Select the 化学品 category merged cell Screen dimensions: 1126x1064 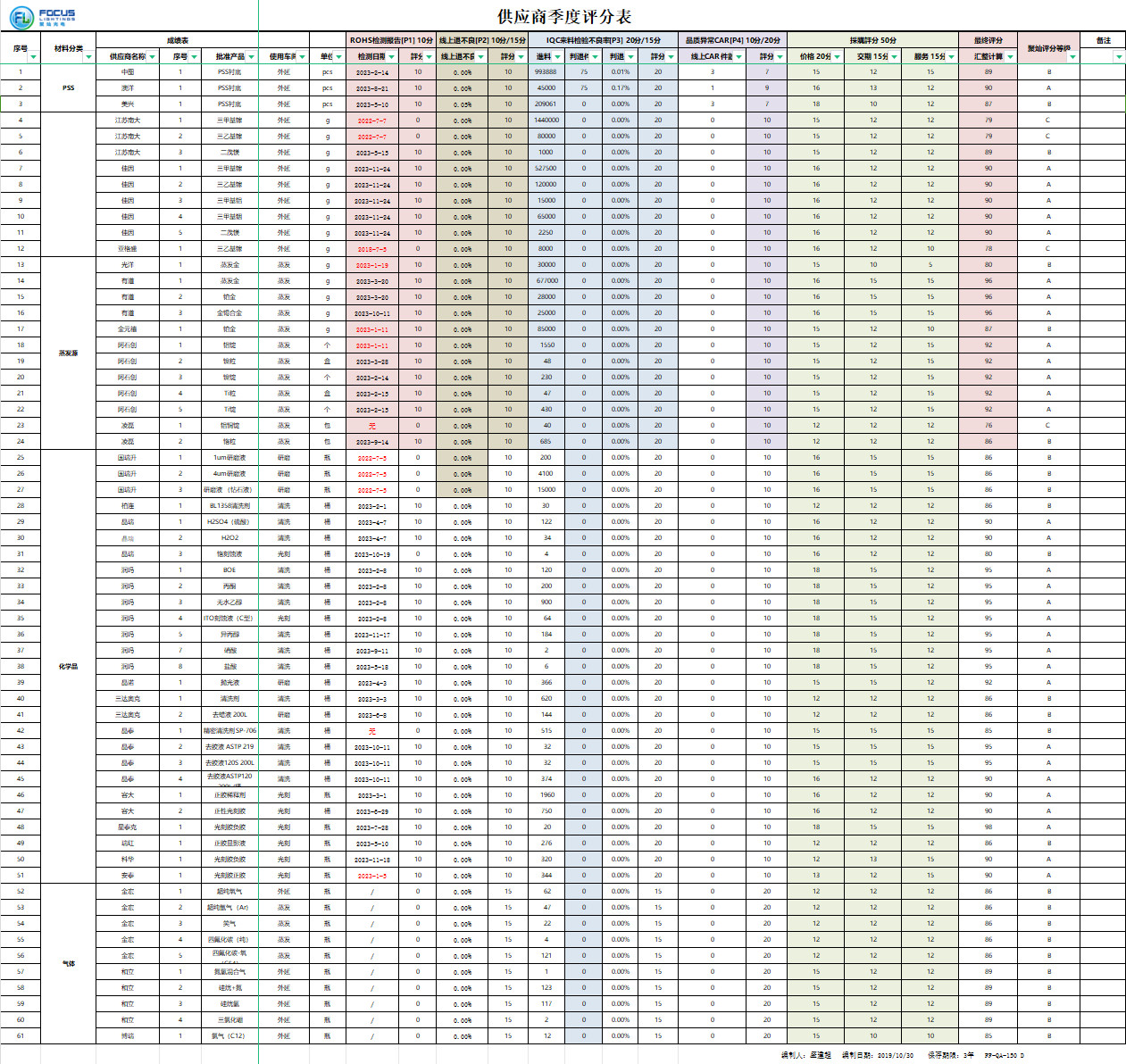69,667
